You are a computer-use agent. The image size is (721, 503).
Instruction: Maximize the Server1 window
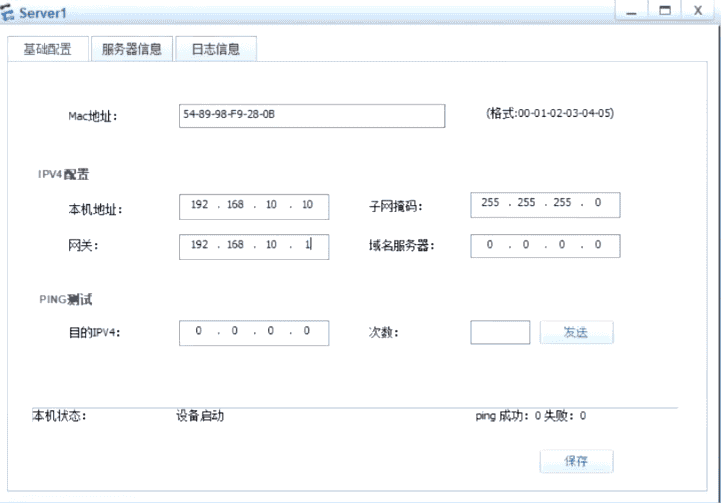(x=664, y=11)
